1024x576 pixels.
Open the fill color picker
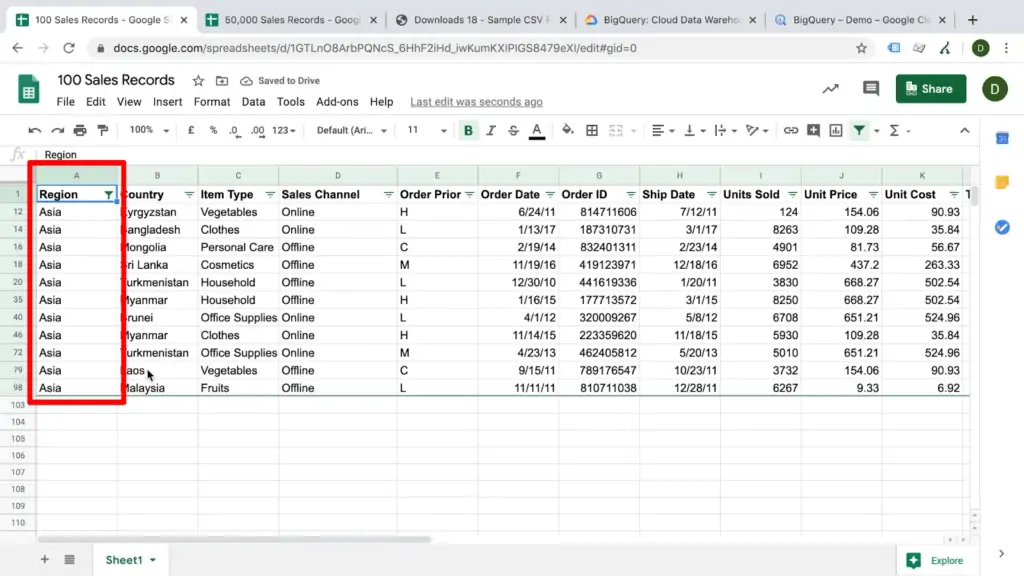(565, 130)
